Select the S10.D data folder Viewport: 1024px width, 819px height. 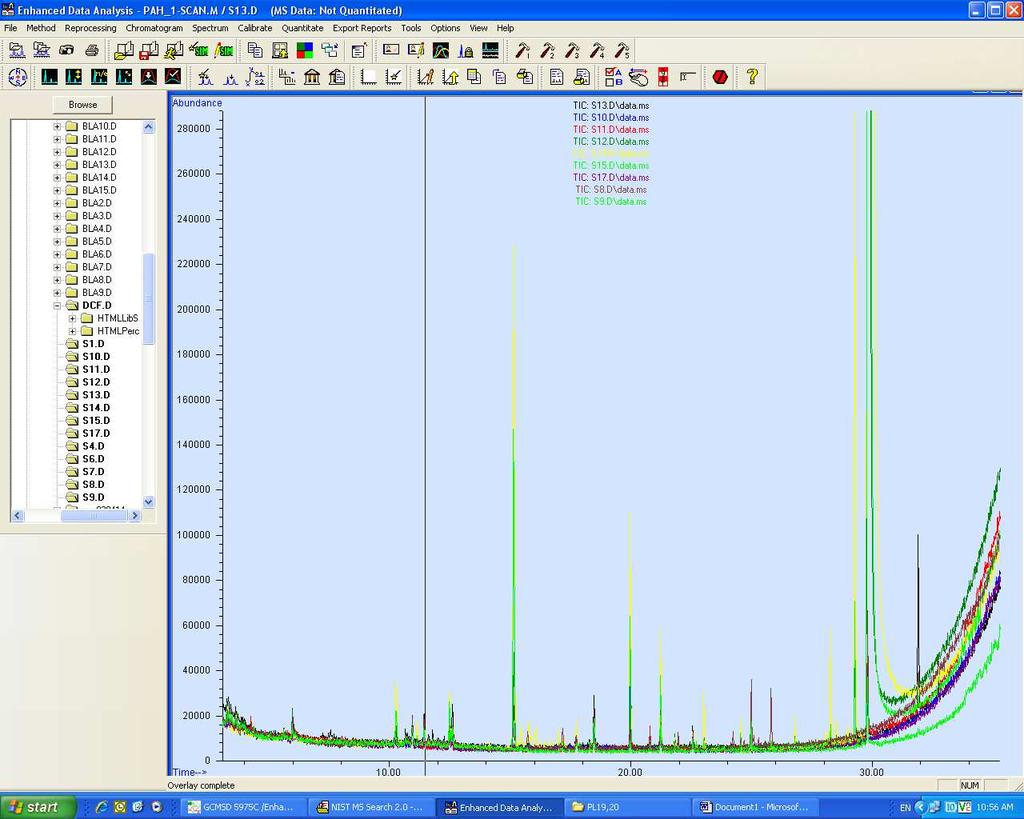pyautogui.click(x=95, y=357)
